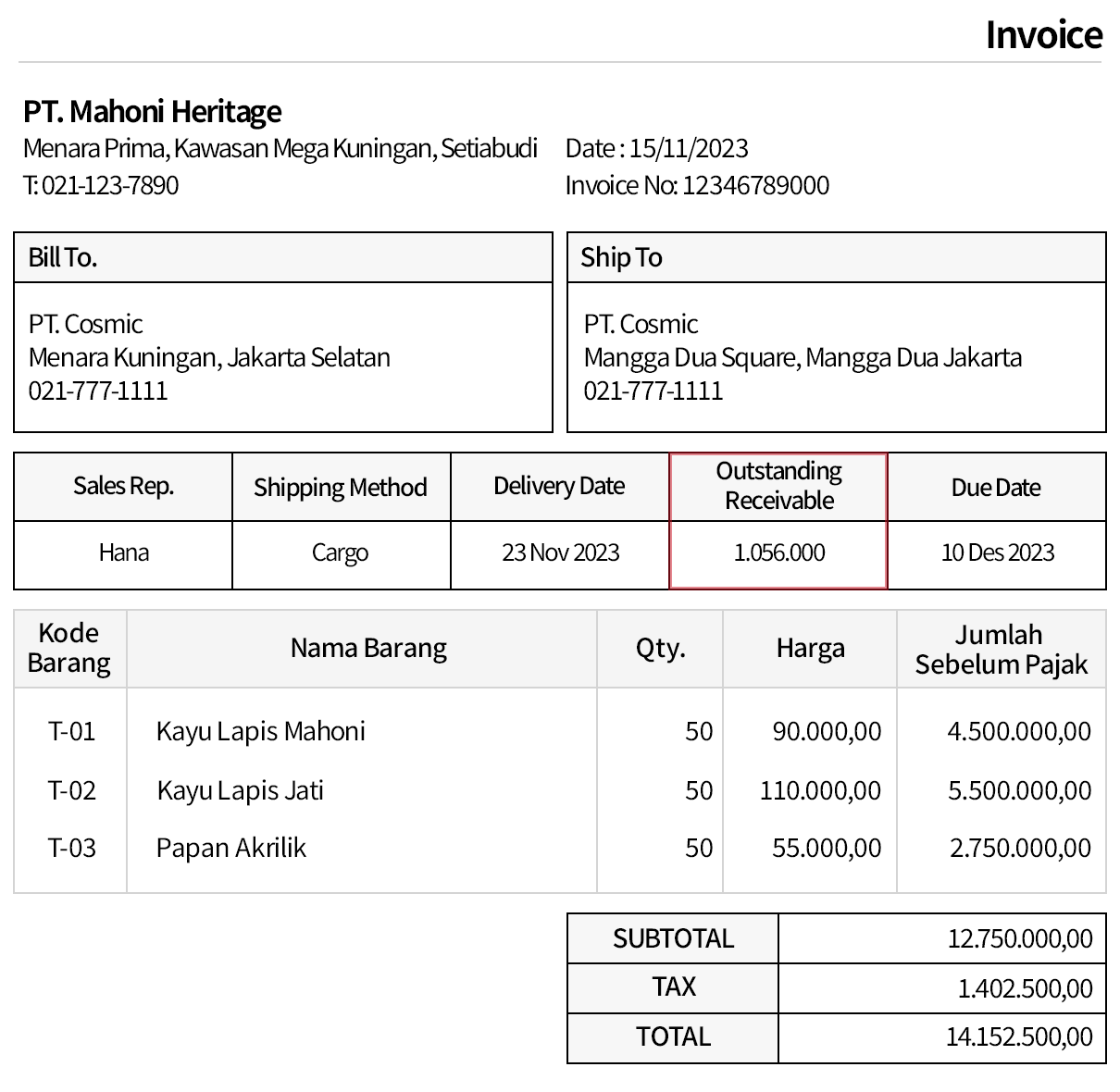Click the Ship To section header

(621, 256)
